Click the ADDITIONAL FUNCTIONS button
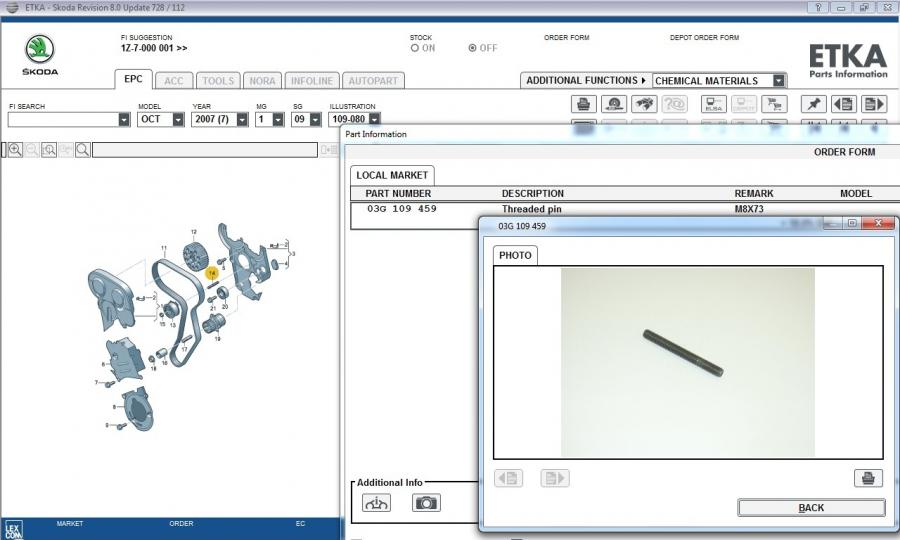This screenshot has height=540, width=900. point(586,81)
